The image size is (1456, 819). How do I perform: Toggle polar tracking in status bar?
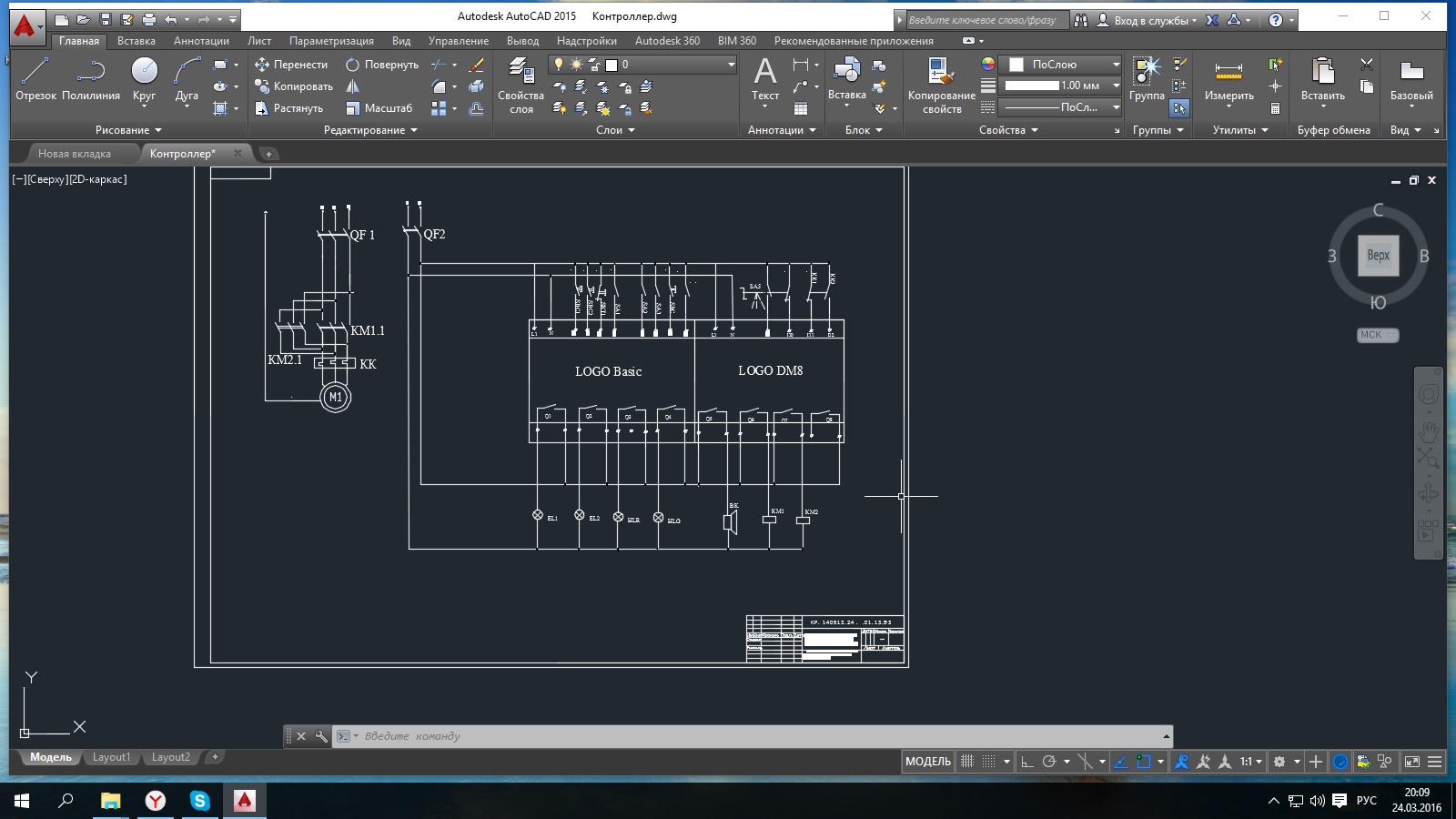[1049, 762]
